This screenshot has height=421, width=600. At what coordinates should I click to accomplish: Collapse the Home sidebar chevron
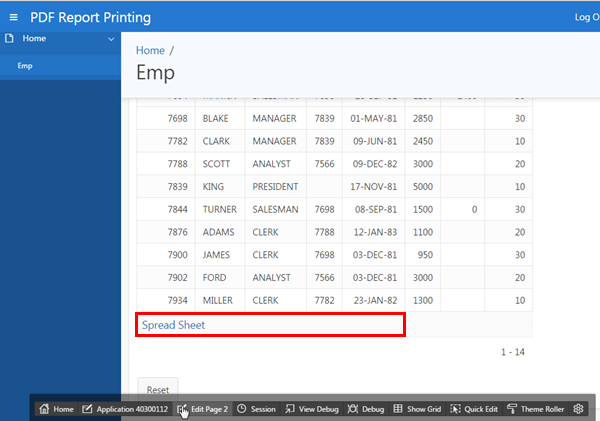point(111,39)
